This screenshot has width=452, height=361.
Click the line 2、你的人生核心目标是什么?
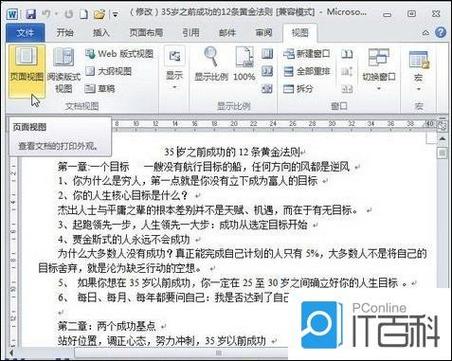coord(123,196)
